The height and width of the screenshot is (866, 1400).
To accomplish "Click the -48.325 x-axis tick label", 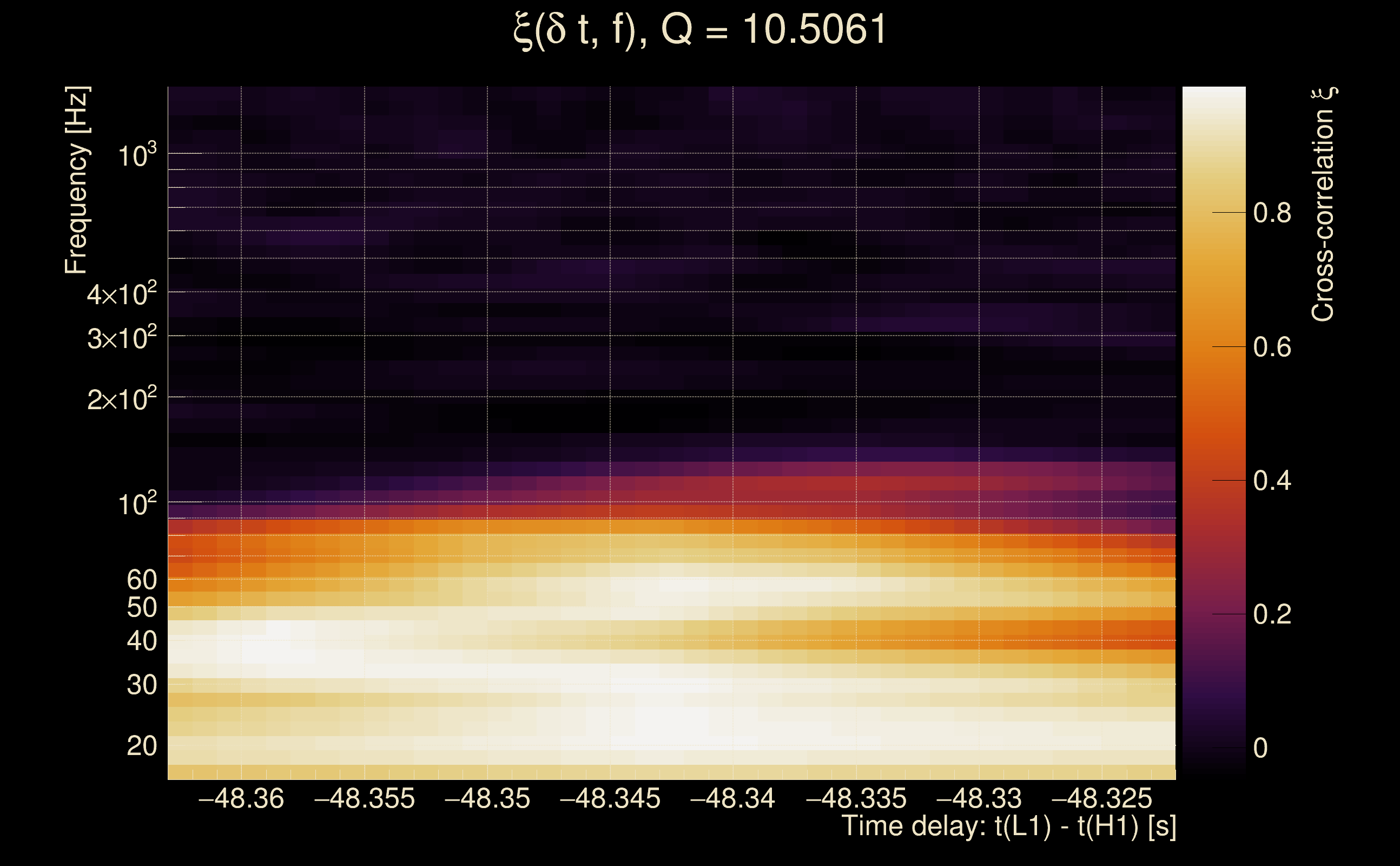I will click(1101, 799).
